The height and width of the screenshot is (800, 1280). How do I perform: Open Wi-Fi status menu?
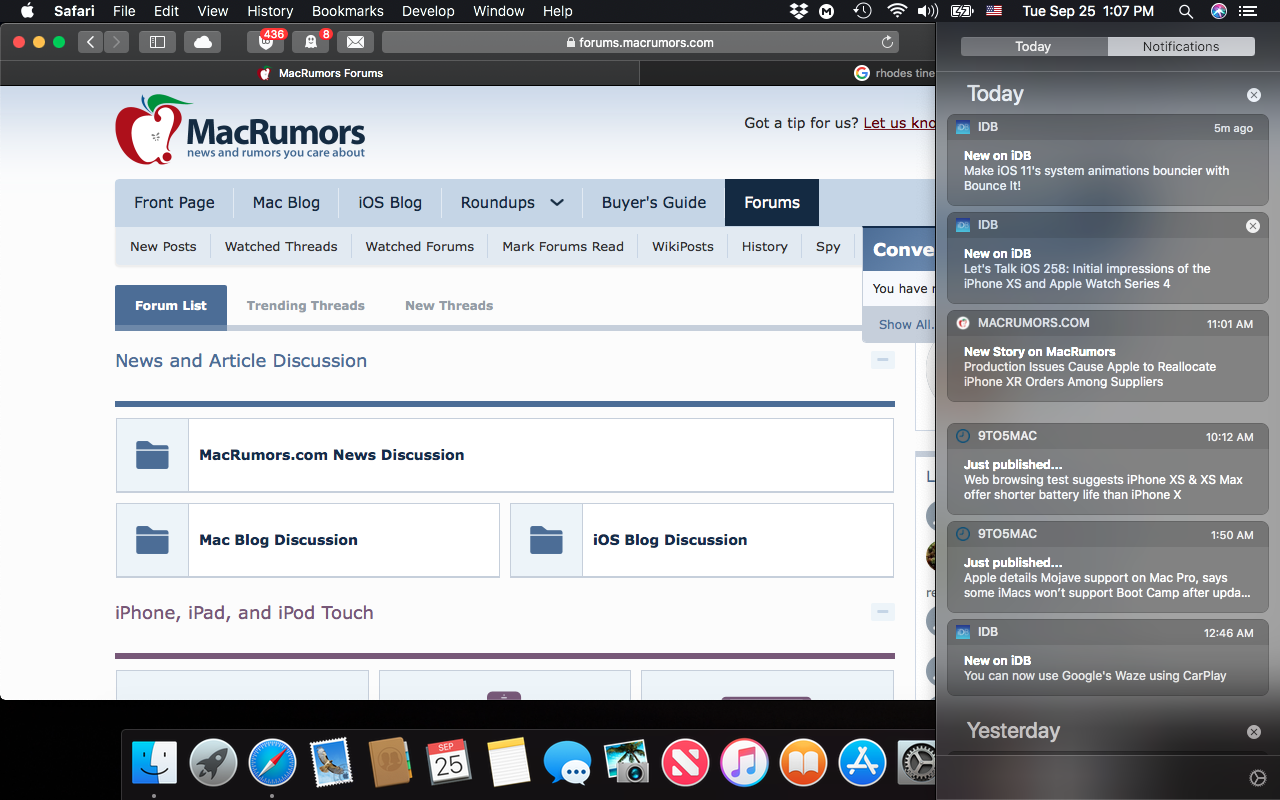click(x=897, y=11)
